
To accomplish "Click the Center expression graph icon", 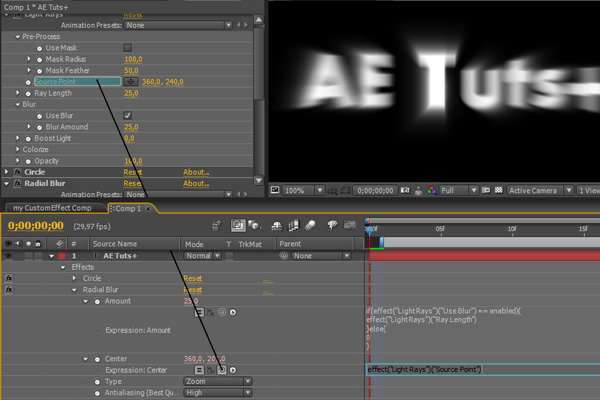I will [210, 370].
